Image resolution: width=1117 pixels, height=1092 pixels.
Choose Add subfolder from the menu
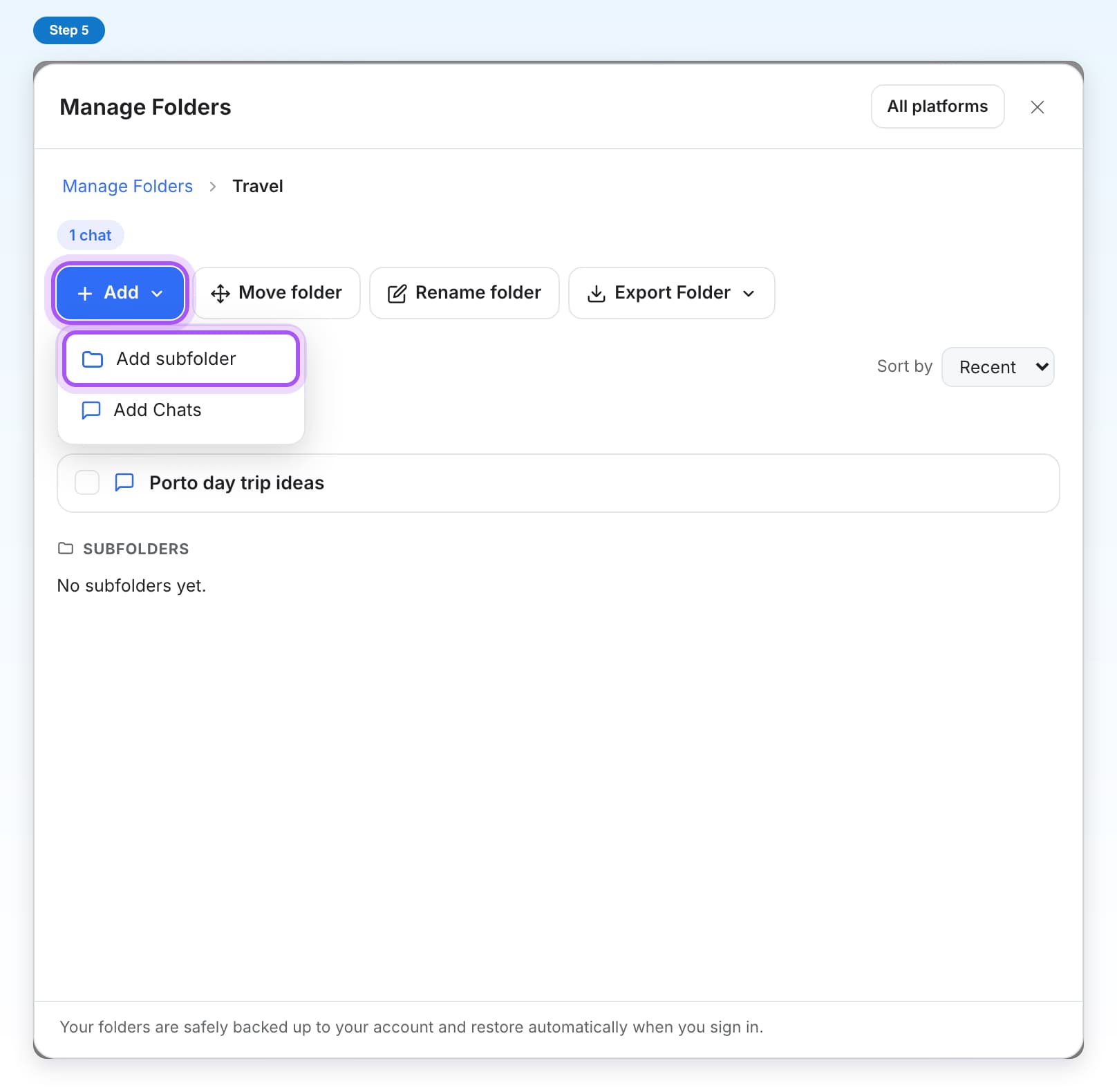pos(181,359)
